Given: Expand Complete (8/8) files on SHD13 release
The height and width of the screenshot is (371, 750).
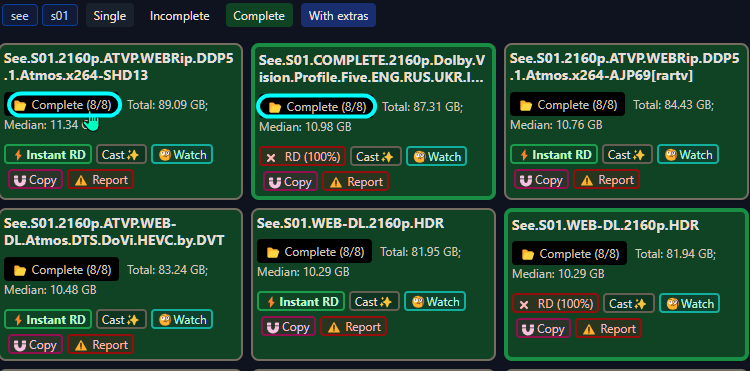Looking at the screenshot, I should pyautogui.click(x=62, y=105).
